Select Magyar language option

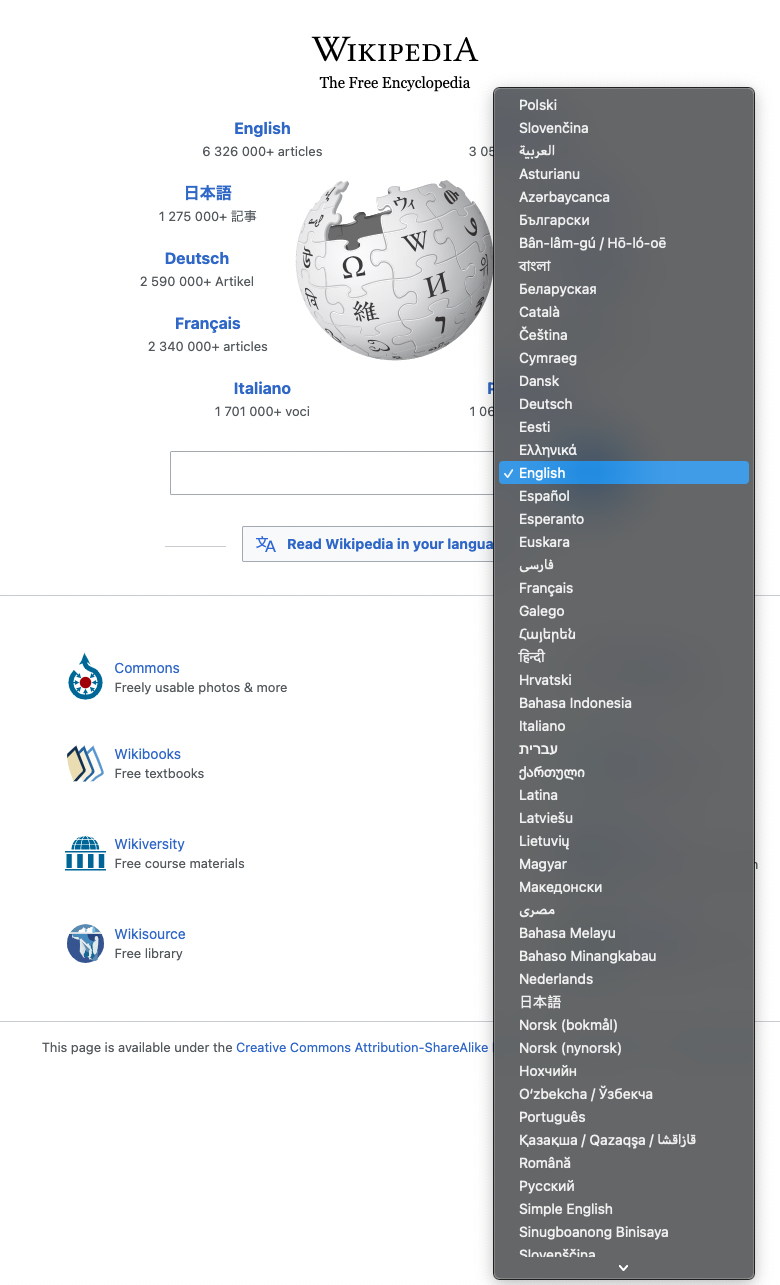tap(624, 864)
